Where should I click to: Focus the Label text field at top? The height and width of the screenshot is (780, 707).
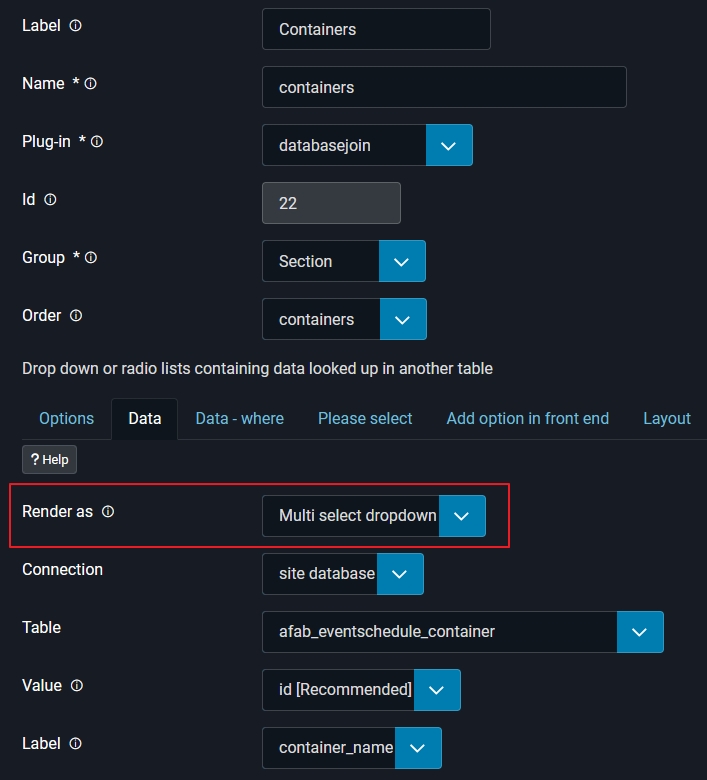[x=376, y=29]
